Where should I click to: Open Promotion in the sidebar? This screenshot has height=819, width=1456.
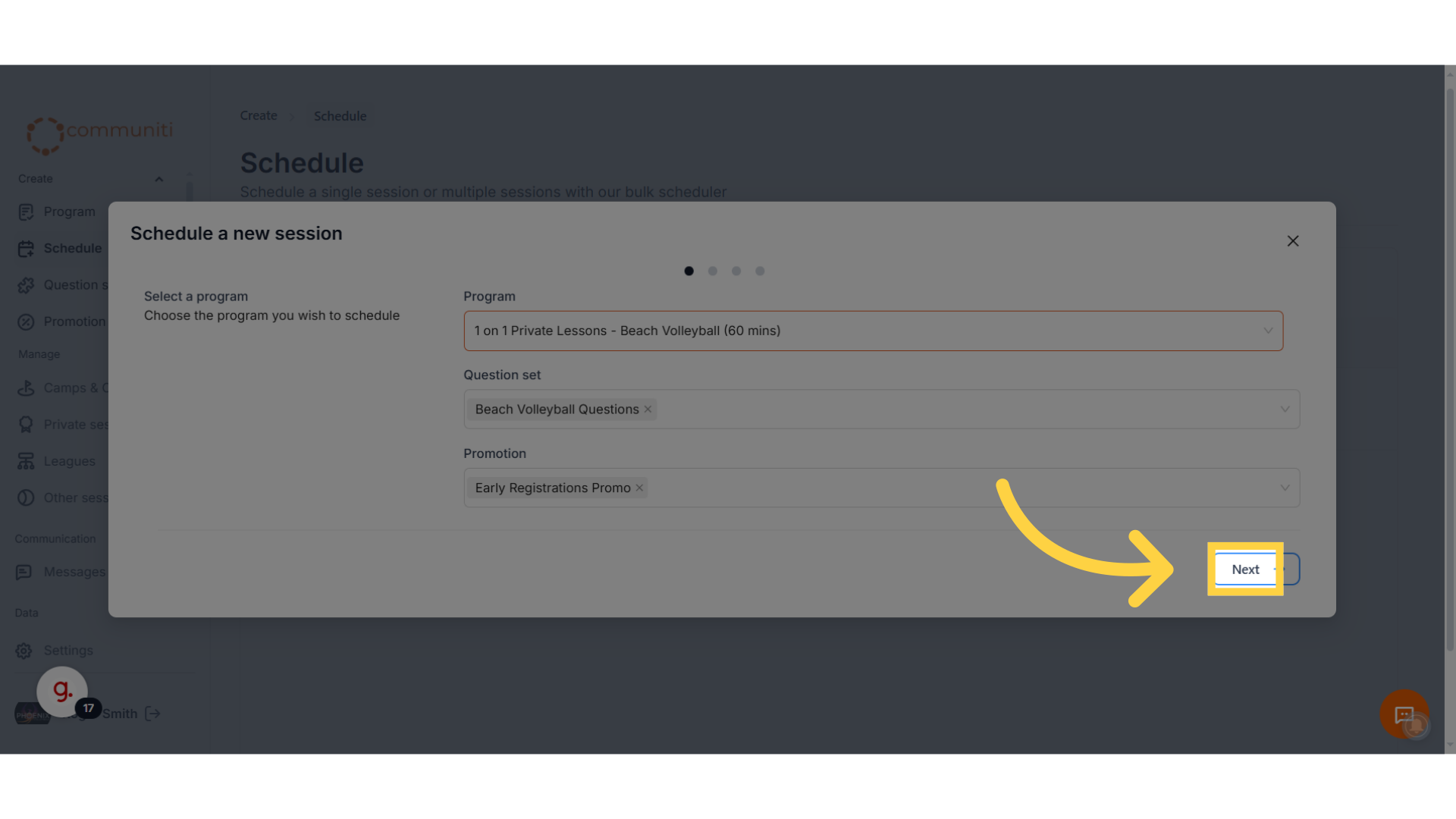tap(74, 322)
